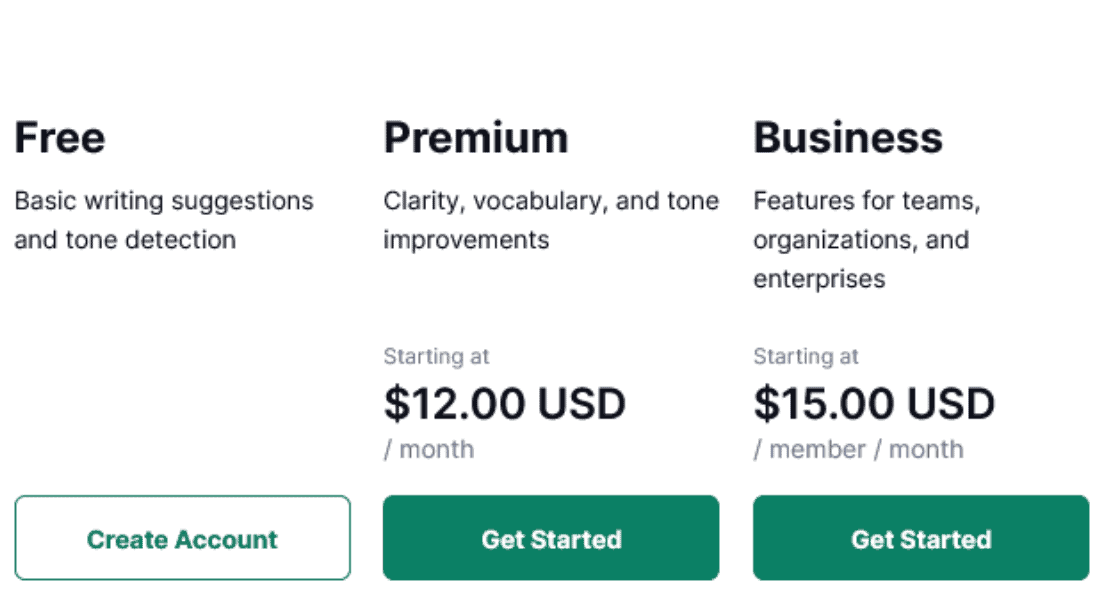Image resolution: width=1108 pixels, height=614 pixels.
Task: Select the Business plan heading
Action: pos(849,137)
